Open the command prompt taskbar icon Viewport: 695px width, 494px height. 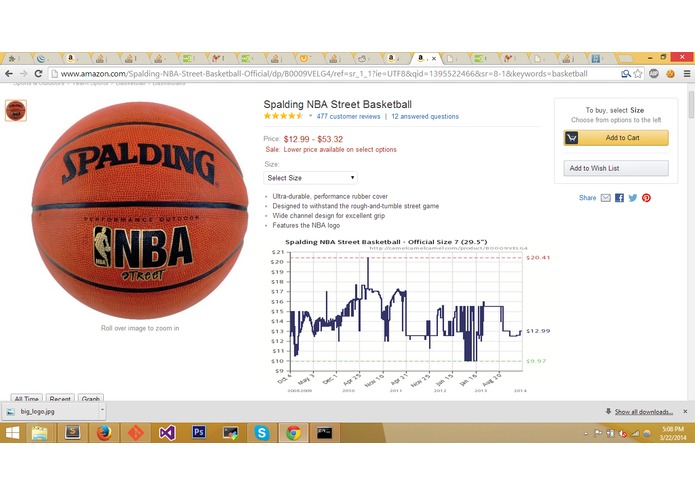(x=324, y=432)
